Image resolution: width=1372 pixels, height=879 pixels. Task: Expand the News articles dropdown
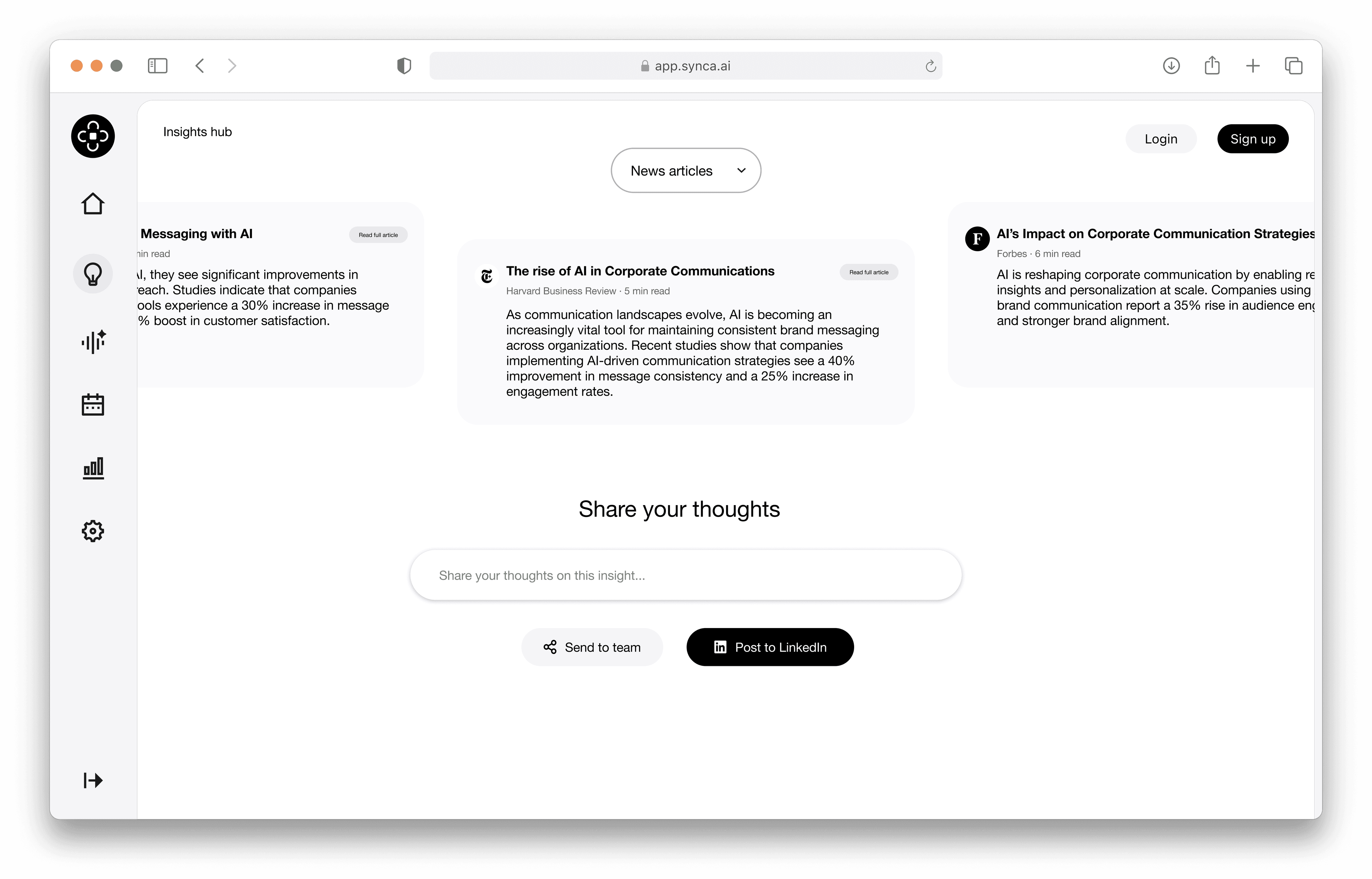click(x=686, y=170)
